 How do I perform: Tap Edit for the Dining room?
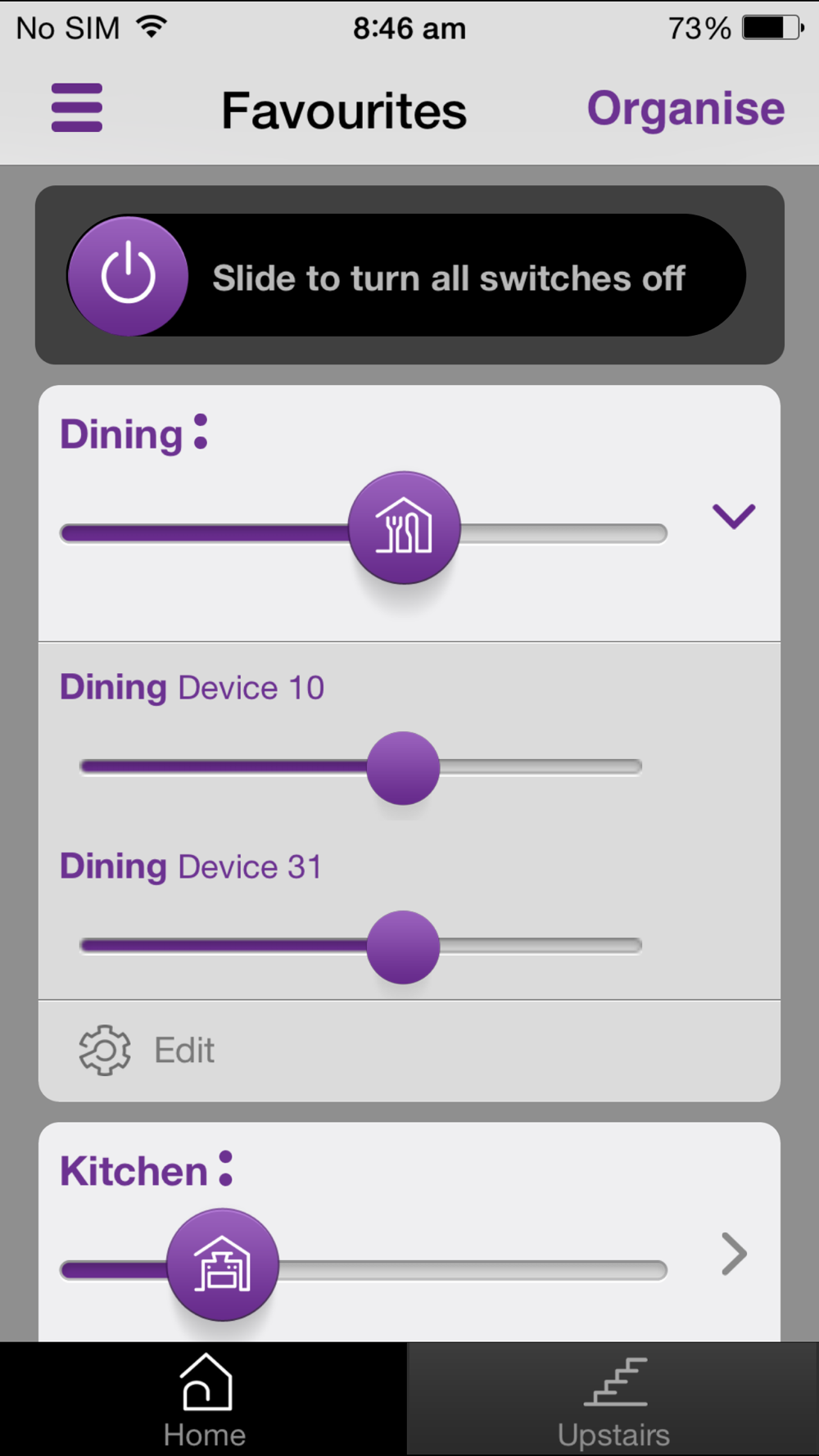[184, 1051]
